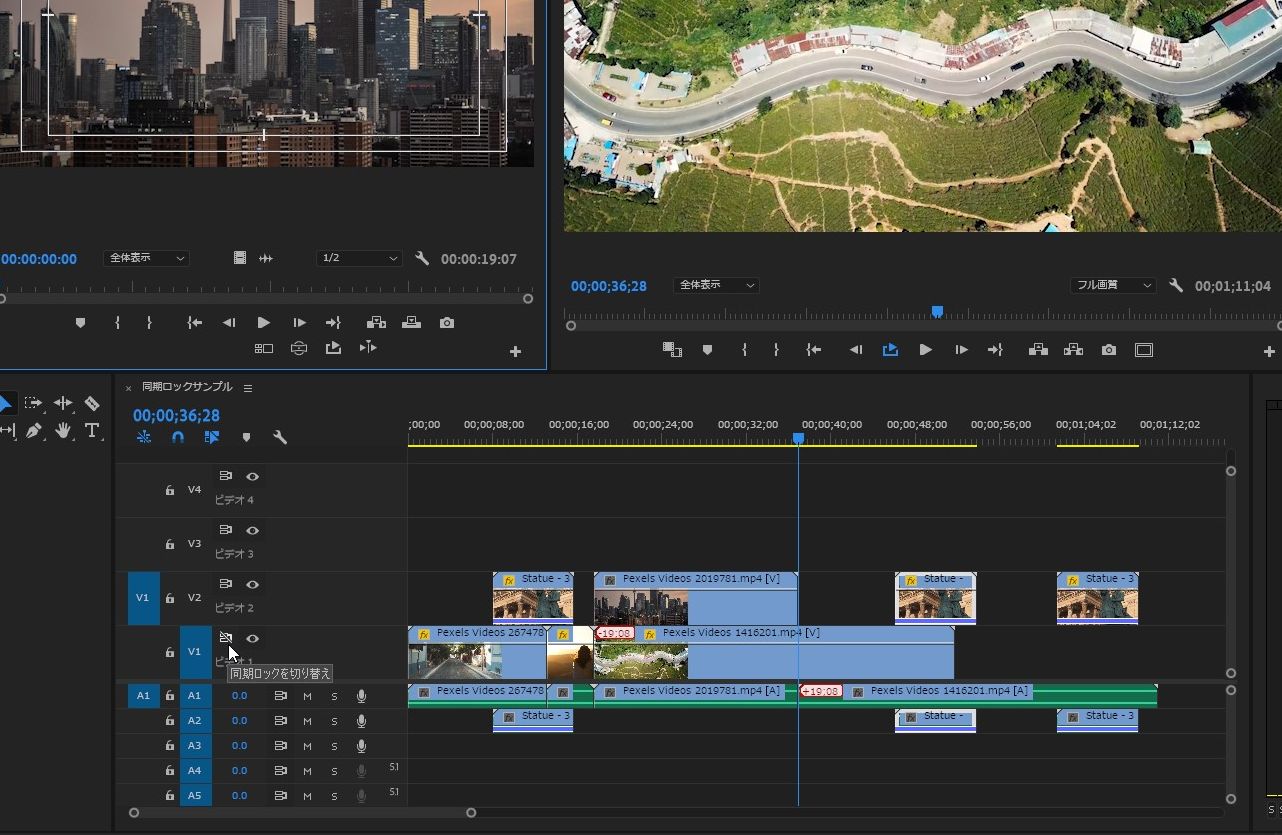Mute audio track A1
This screenshot has height=835, width=1282.
point(307,695)
